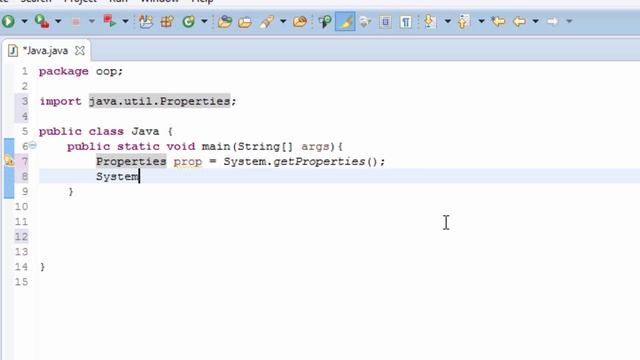Toggle Show Whitespace Characters pilcrow button
Viewport: 640px width, 360px height.
click(405, 22)
